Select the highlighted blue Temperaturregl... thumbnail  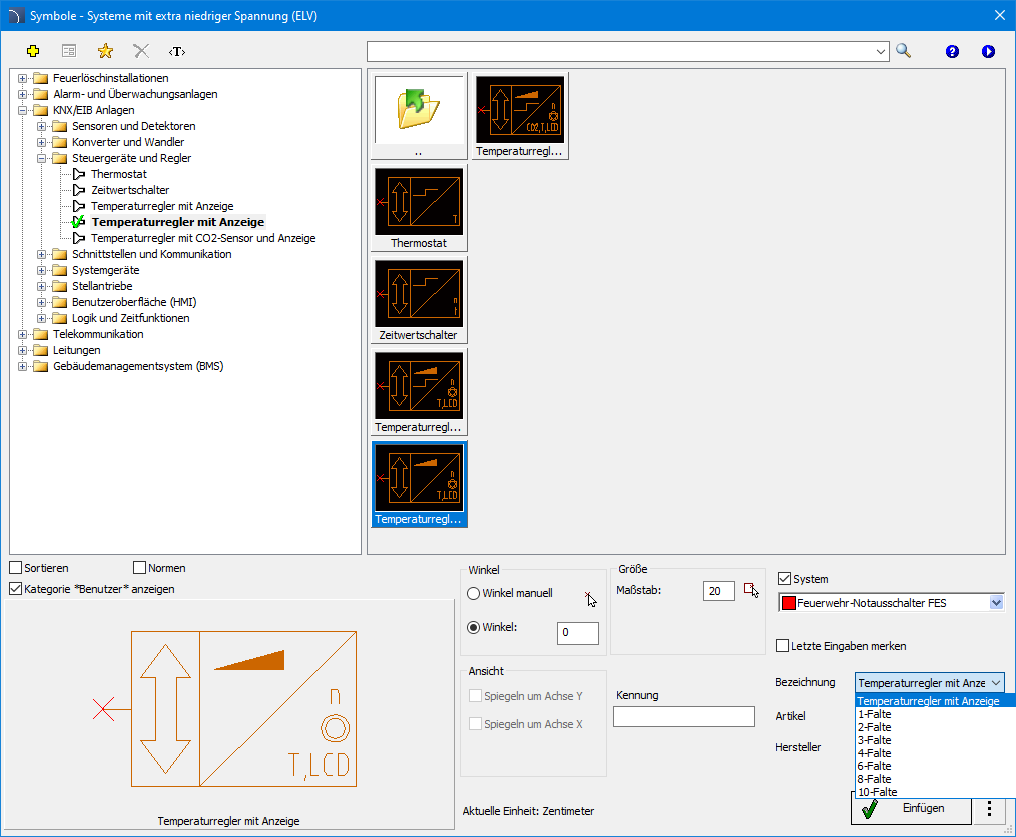point(419,484)
